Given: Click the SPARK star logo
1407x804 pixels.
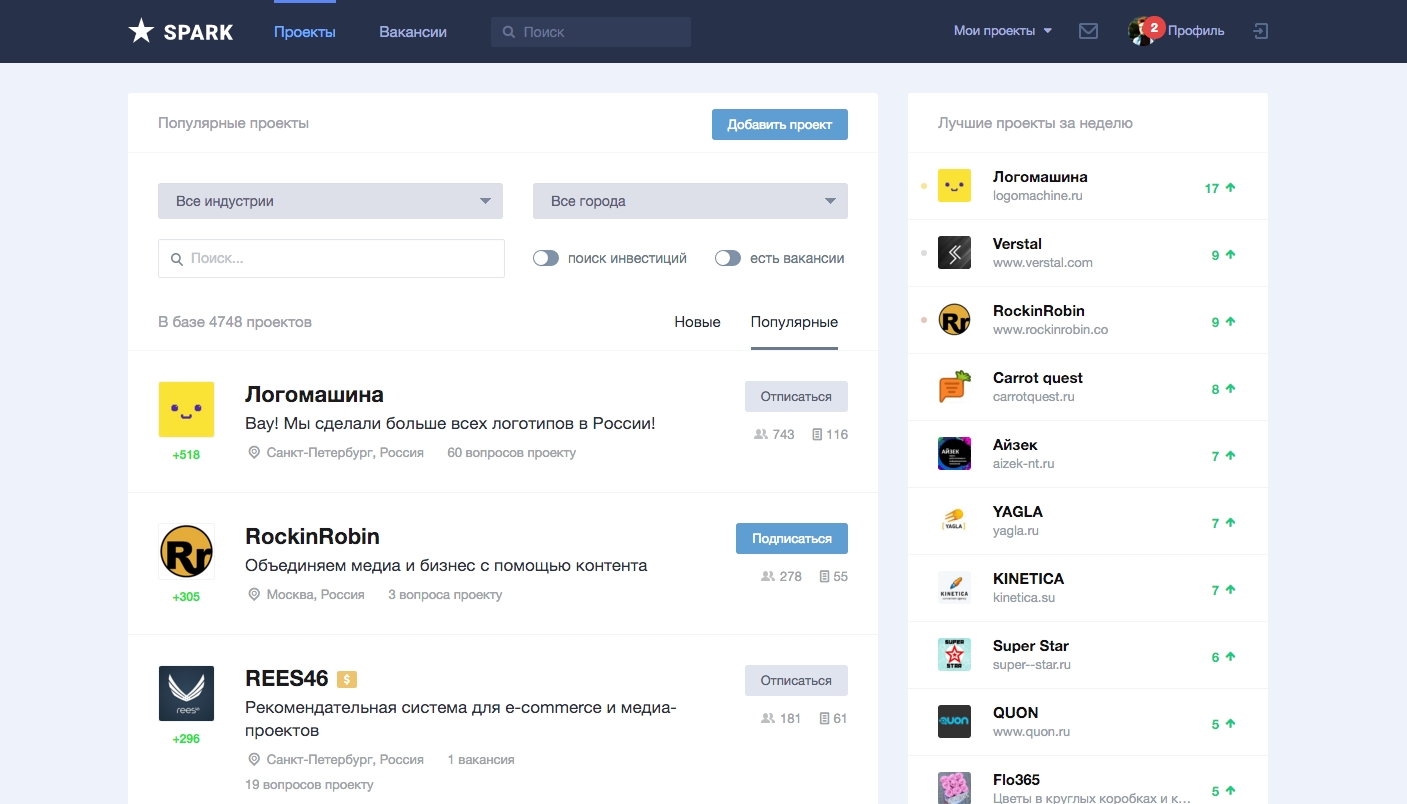Looking at the screenshot, I should pyautogui.click(x=141, y=31).
